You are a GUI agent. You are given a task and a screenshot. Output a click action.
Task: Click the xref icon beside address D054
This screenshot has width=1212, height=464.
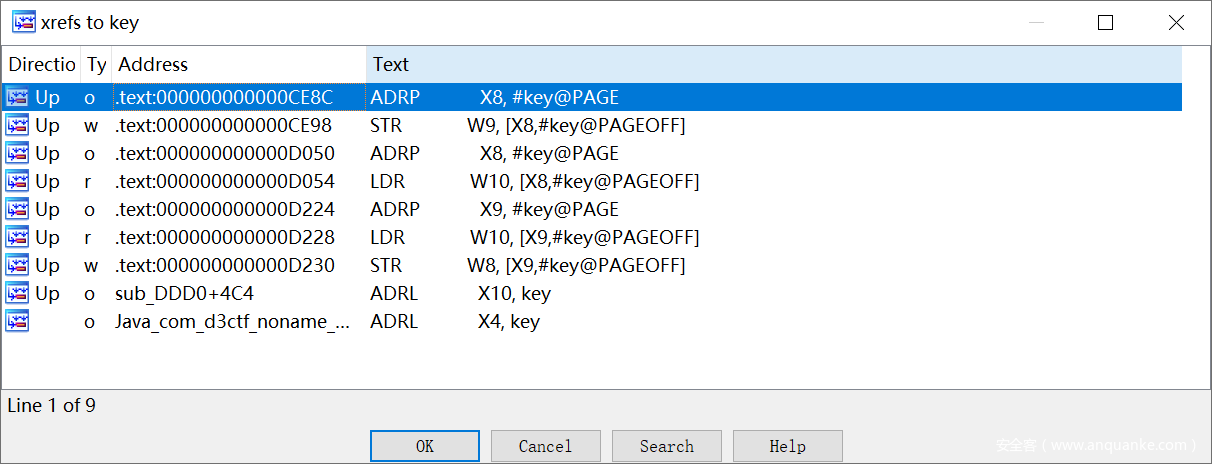[x=17, y=181]
